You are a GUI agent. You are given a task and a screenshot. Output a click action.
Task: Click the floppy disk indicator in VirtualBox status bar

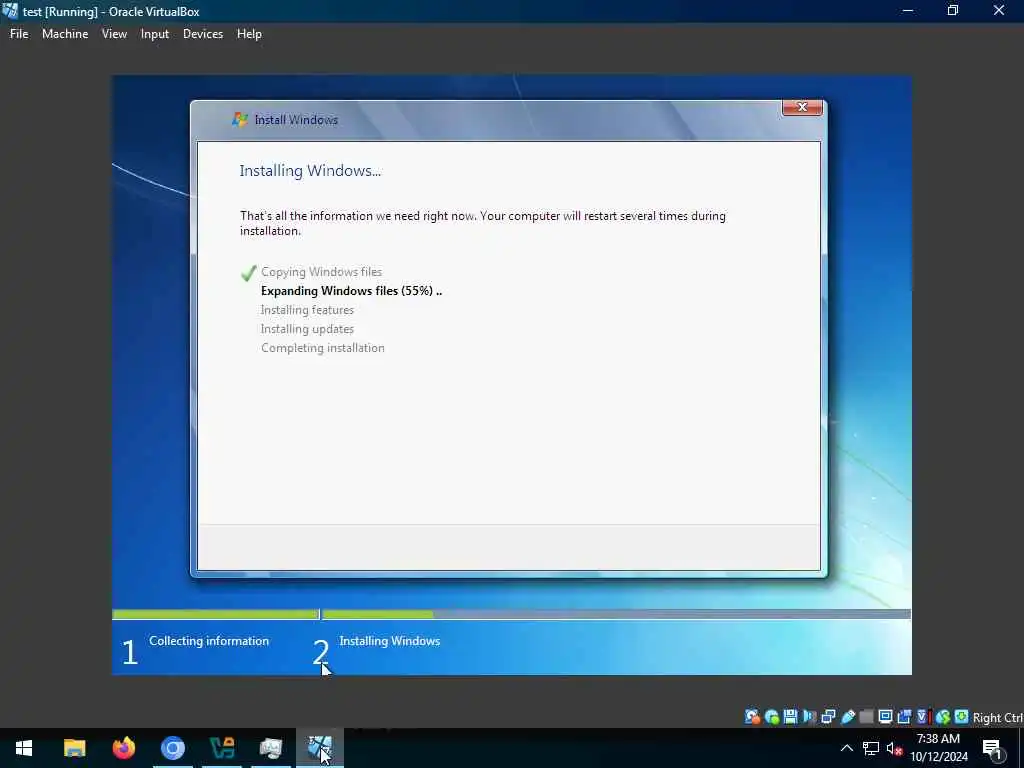coord(791,717)
